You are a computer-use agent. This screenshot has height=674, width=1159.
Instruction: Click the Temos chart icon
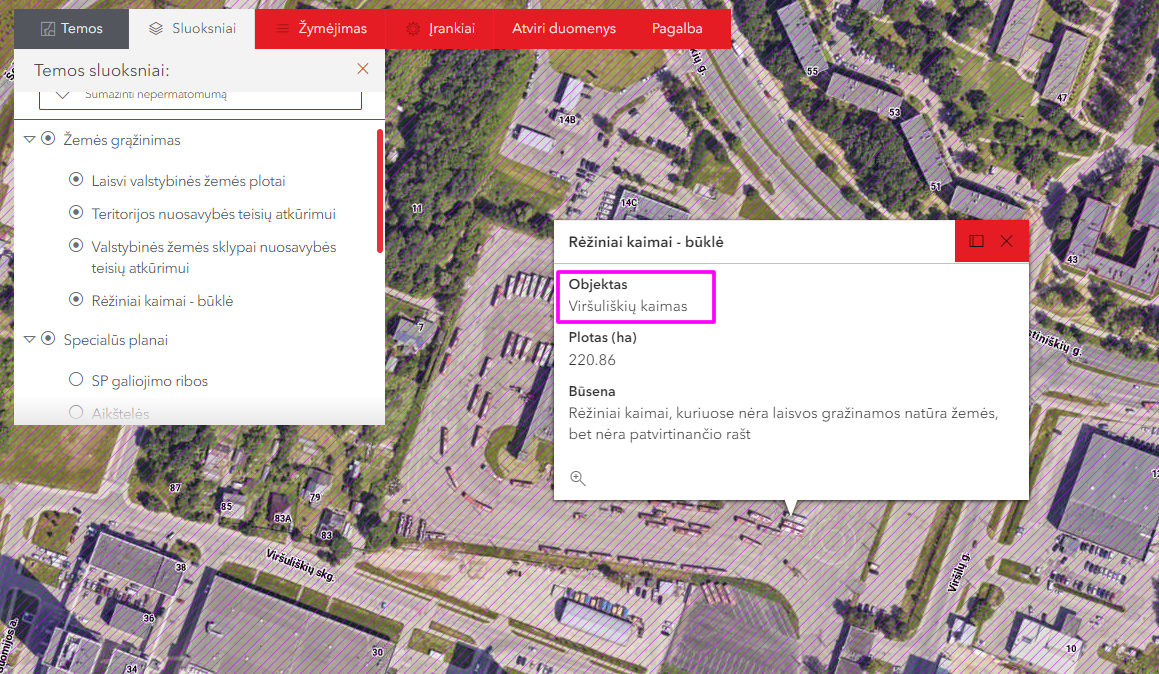coord(47,29)
